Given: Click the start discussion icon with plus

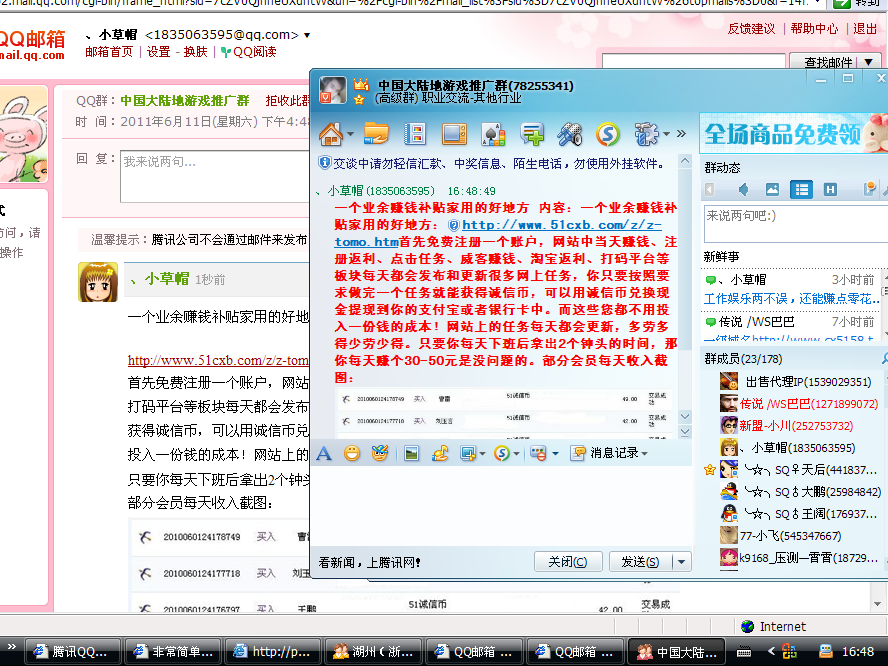Looking at the screenshot, I should 532,134.
